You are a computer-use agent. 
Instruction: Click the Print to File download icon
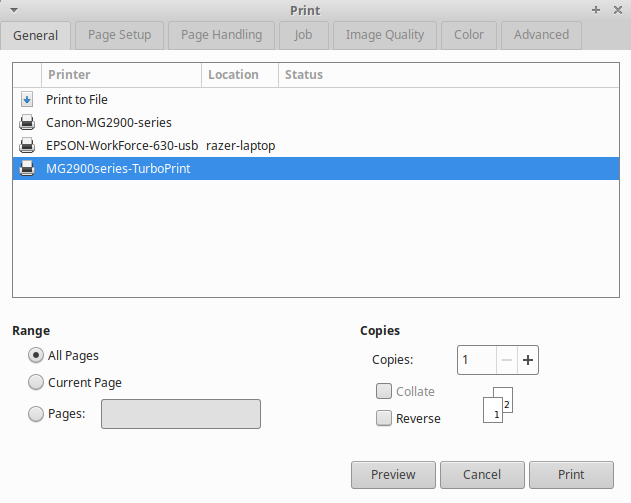click(x=27, y=100)
